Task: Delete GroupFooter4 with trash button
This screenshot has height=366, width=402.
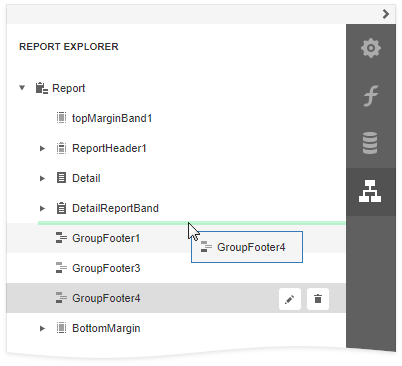Action: (x=318, y=299)
